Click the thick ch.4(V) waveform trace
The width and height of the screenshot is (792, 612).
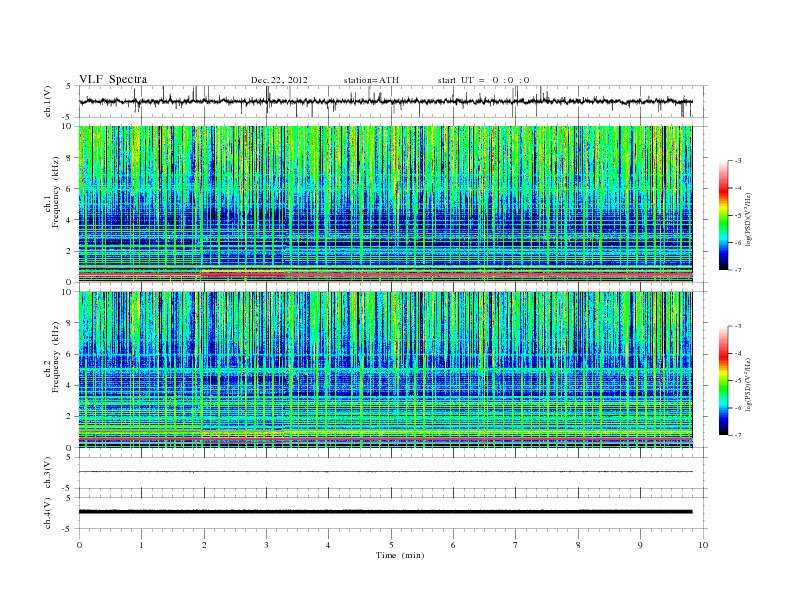tap(390, 511)
